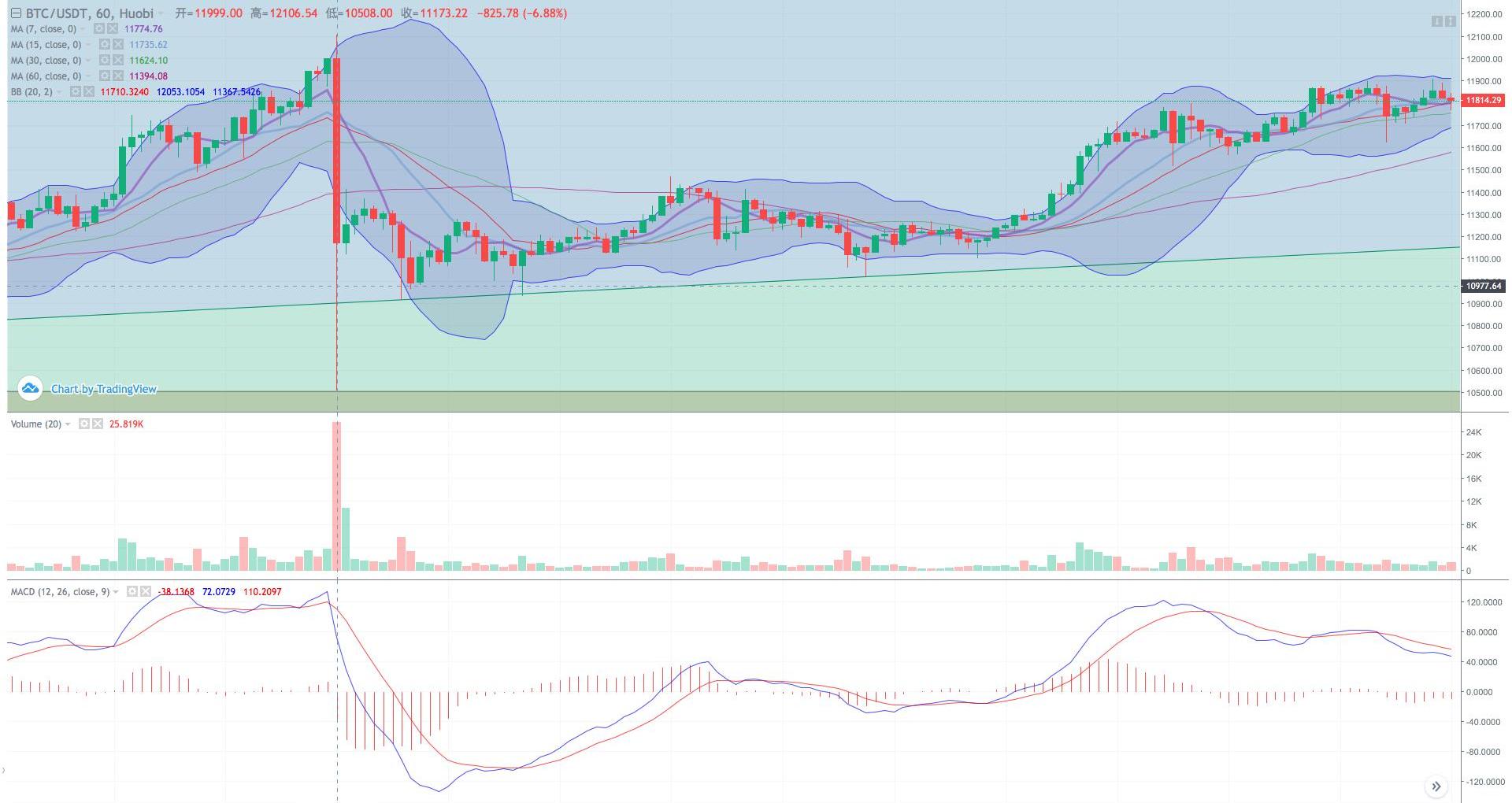Remove the MA 7 indicator
Screen dimensions: 1512x803
pos(113,29)
